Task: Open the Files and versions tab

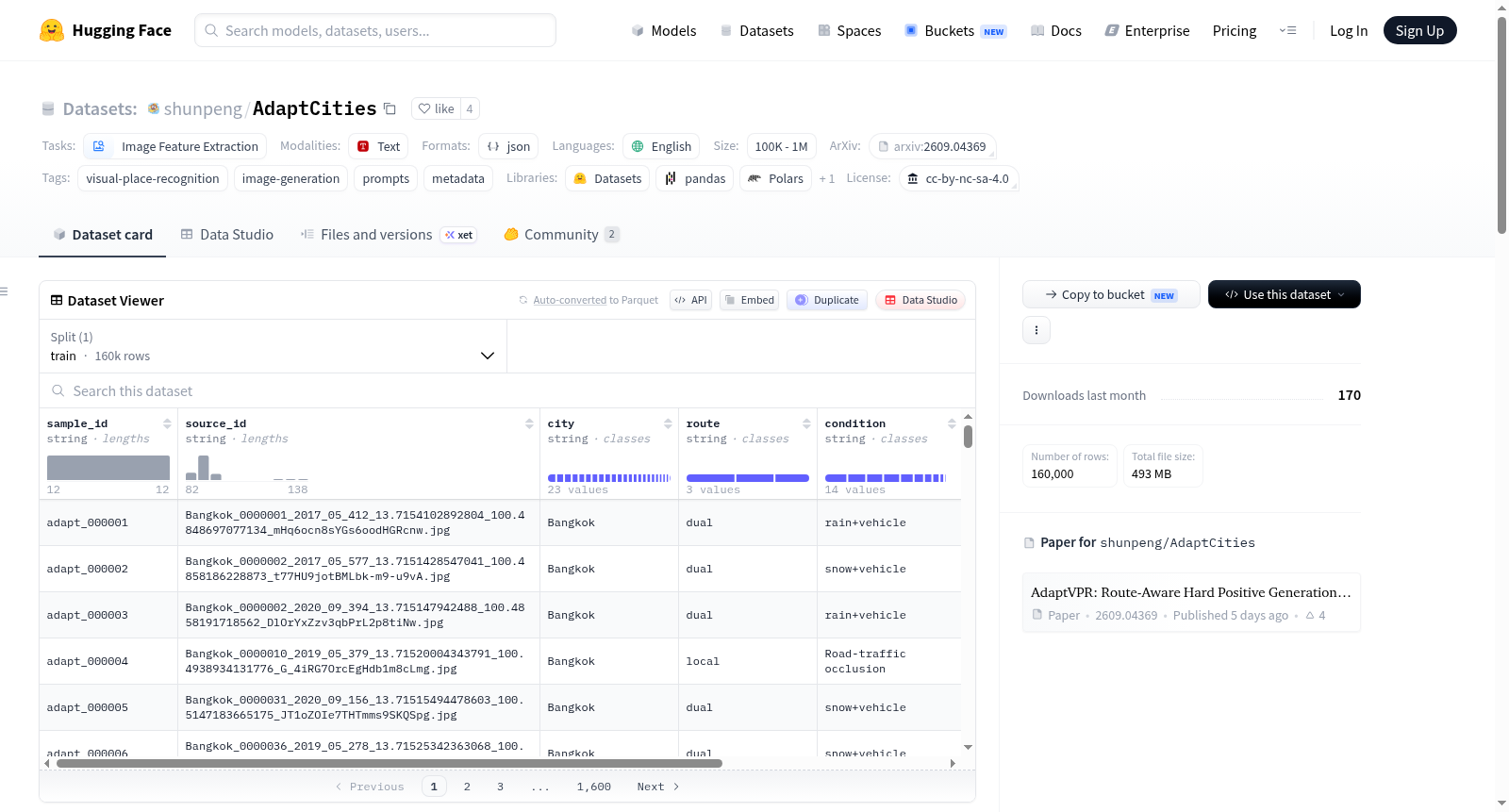Action: pos(389,235)
